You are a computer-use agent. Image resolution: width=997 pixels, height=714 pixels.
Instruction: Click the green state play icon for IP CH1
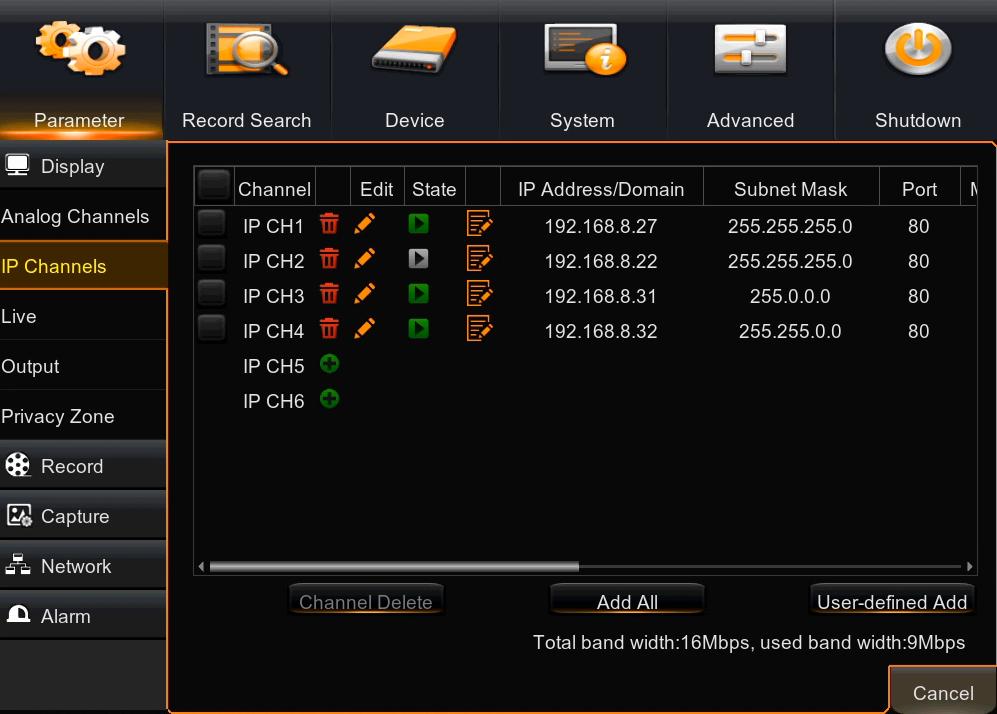(418, 224)
